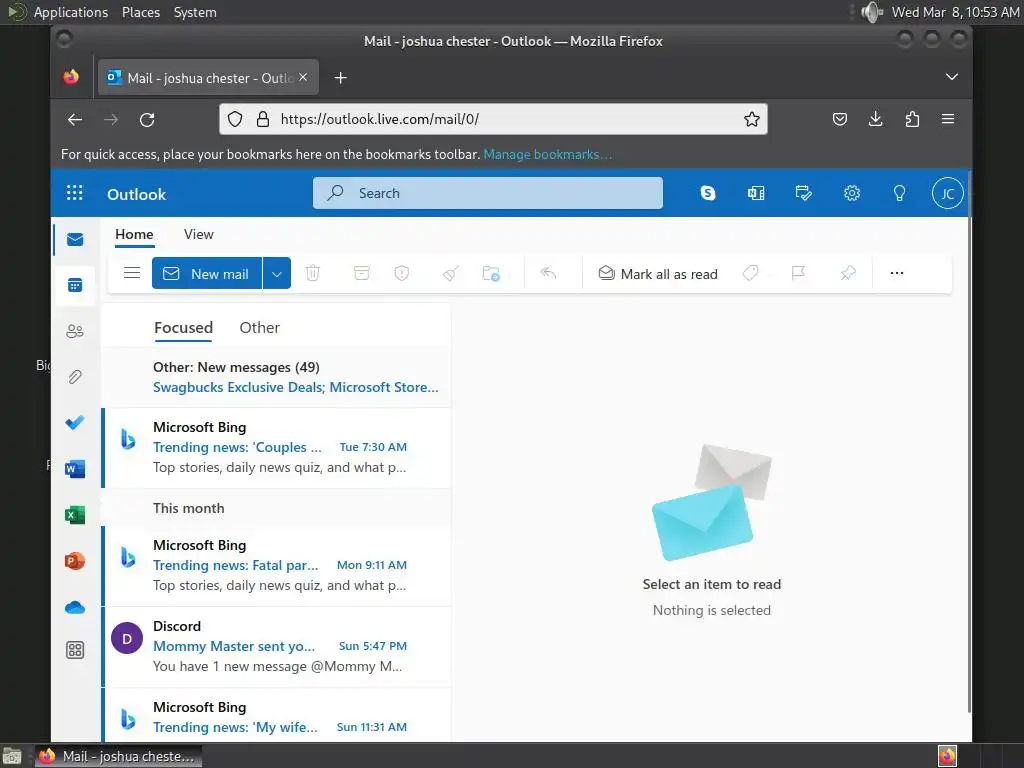Open the Applications menu
This screenshot has height=768, width=1024.
pyautogui.click(x=71, y=12)
